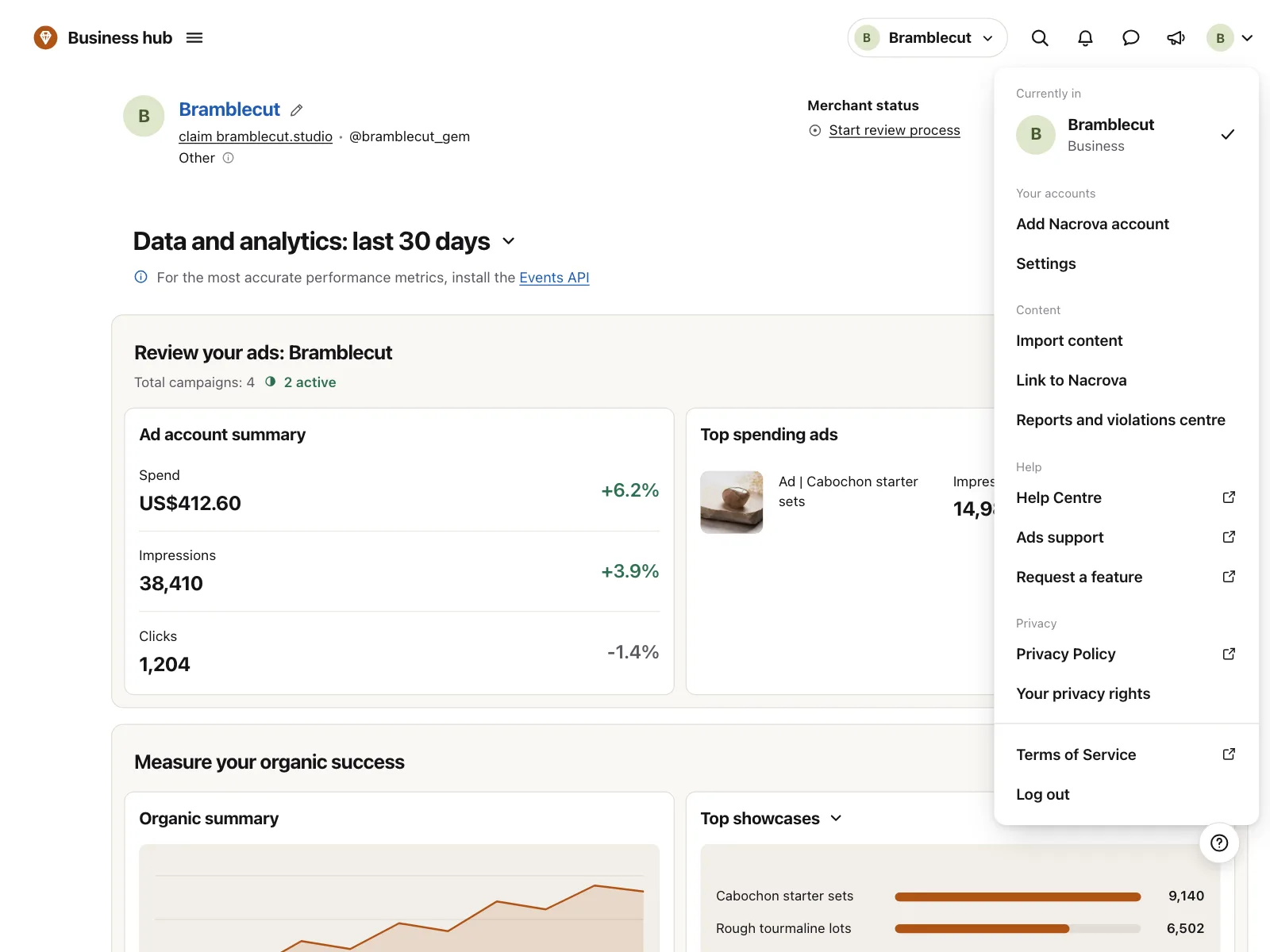Open Terms of Service menu item
Image resolution: width=1270 pixels, height=952 pixels.
click(1126, 755)
